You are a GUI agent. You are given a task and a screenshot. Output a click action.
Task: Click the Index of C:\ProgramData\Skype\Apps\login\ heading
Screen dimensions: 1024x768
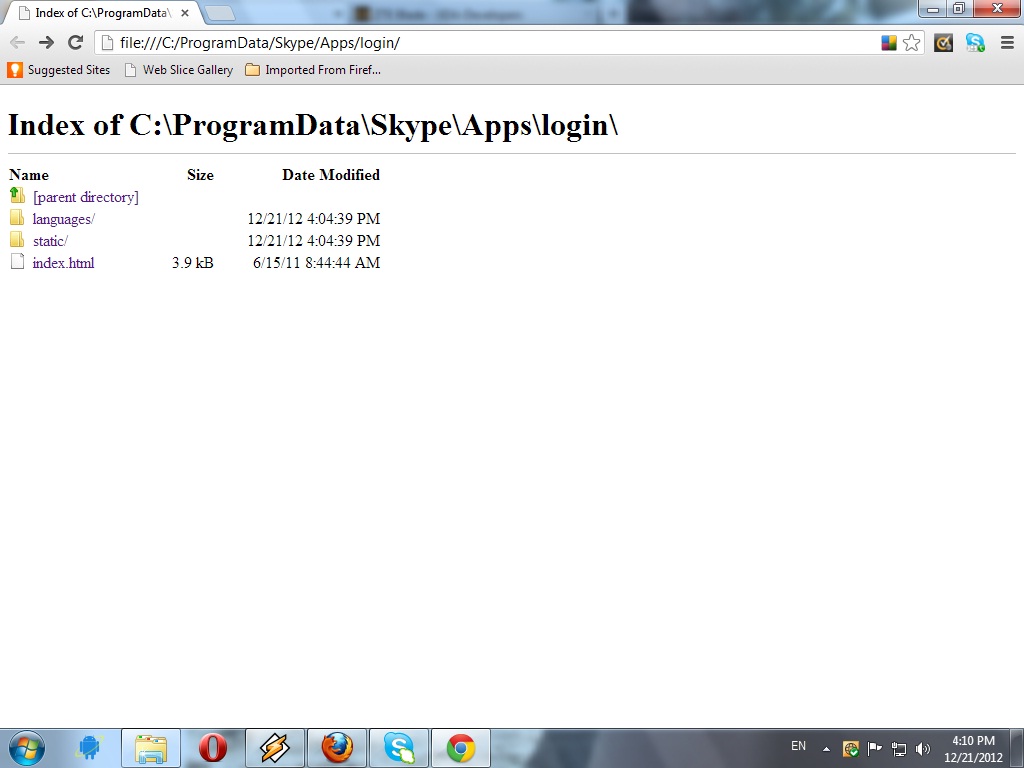(x=313, y=125)
